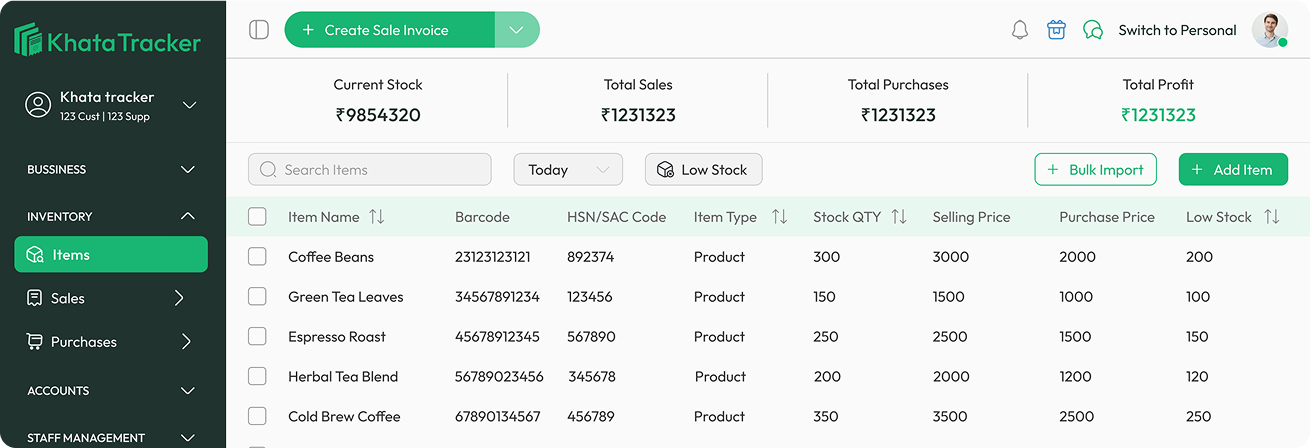The width and height of the screenshot is (1310, 448).
Task: Click barcode 23123123121
Action: click(493, 257)
